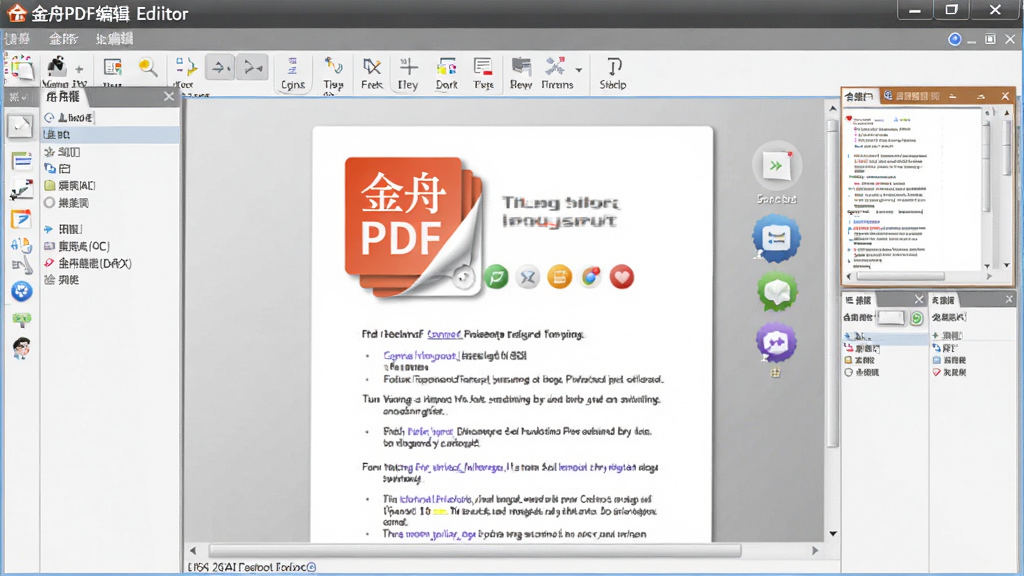The height and width of the screenshot is (576, 1024).
Task: Follow the first underlined link in document
Action: pos(444,334)
